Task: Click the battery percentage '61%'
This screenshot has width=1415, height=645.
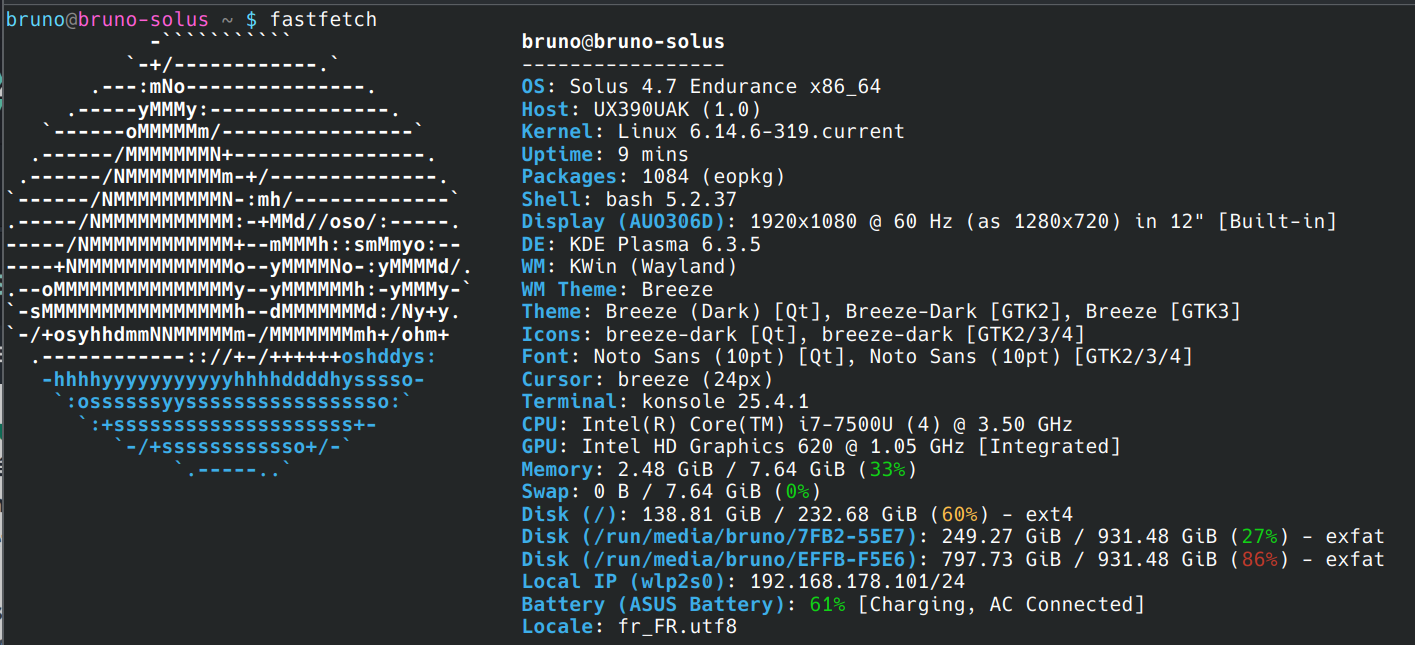Action: pos(827,604)
